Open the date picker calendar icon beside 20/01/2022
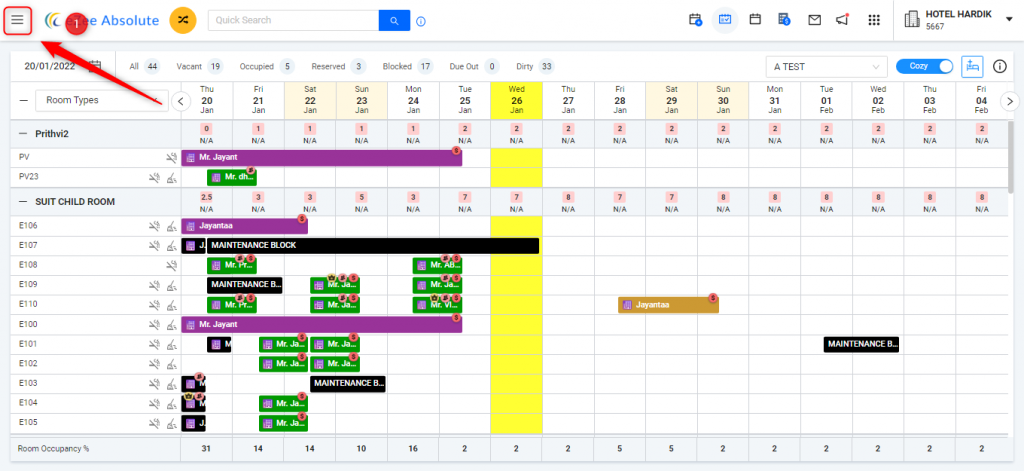1024x471 pixels. tap(95, 66)
